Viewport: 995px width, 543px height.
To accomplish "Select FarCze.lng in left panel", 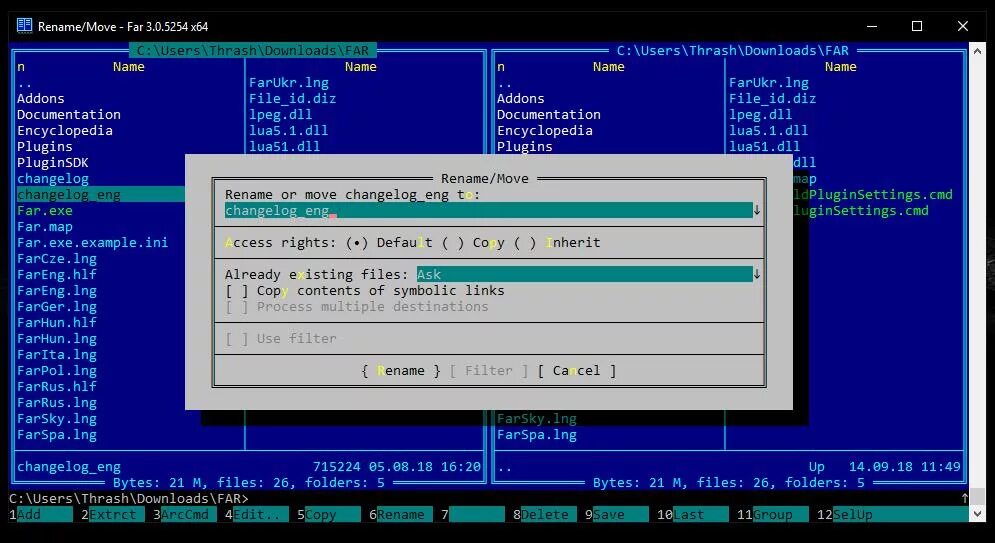I will click(56, 258).
